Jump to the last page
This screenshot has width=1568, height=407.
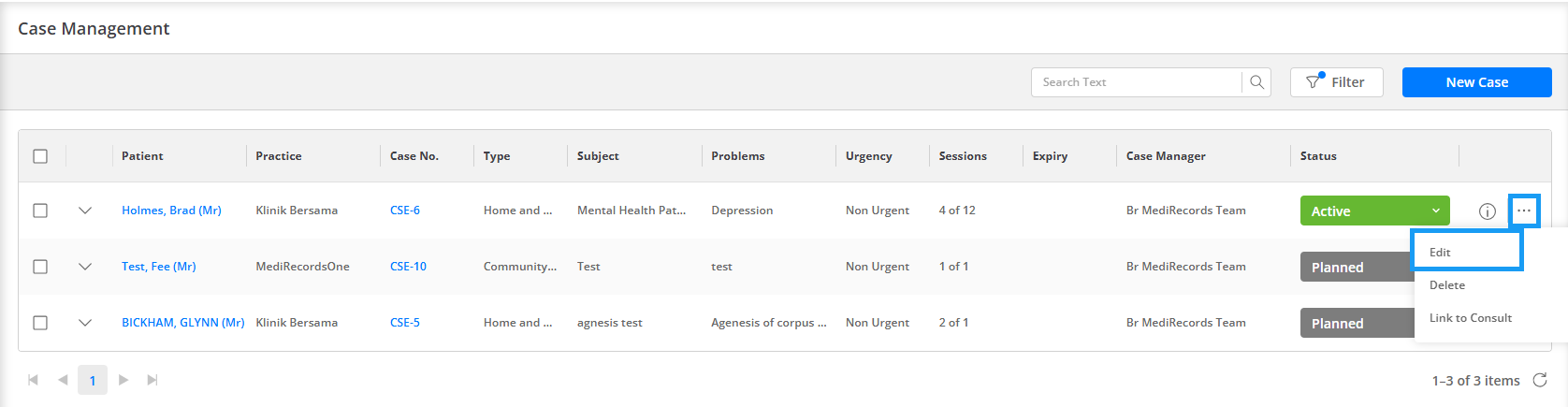coord(152,380)
